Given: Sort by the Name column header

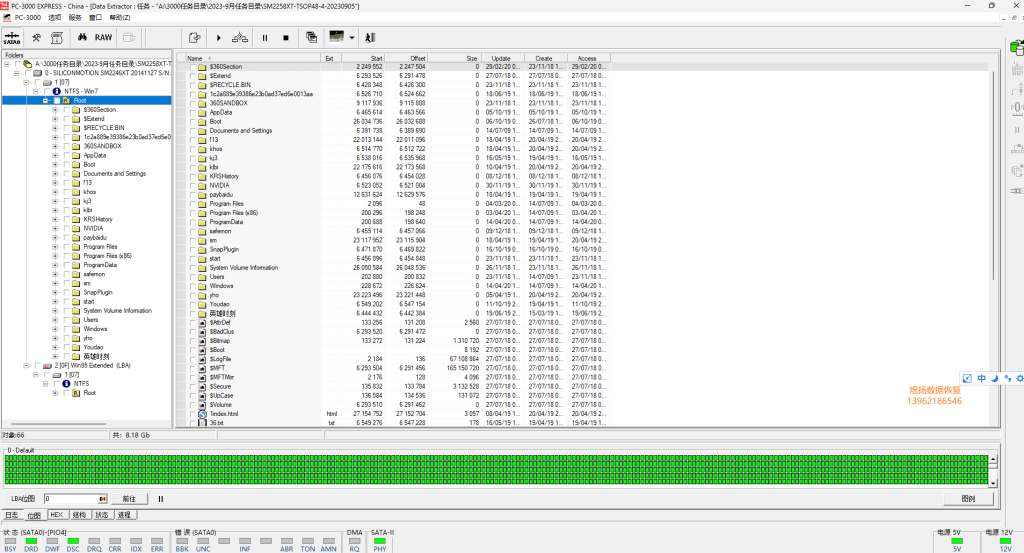Looking at the screenshot, I should (x=253, y=58).
